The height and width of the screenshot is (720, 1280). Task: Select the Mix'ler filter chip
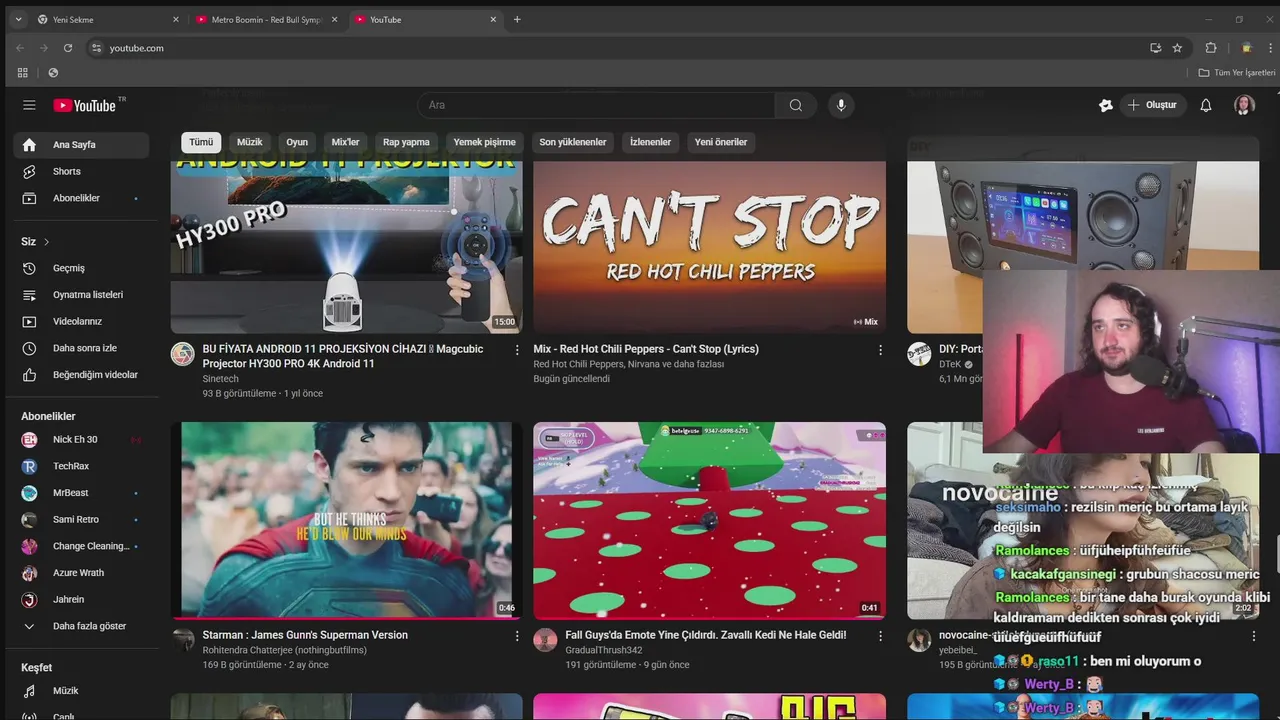pyautogui.click(x=345, y=142)
